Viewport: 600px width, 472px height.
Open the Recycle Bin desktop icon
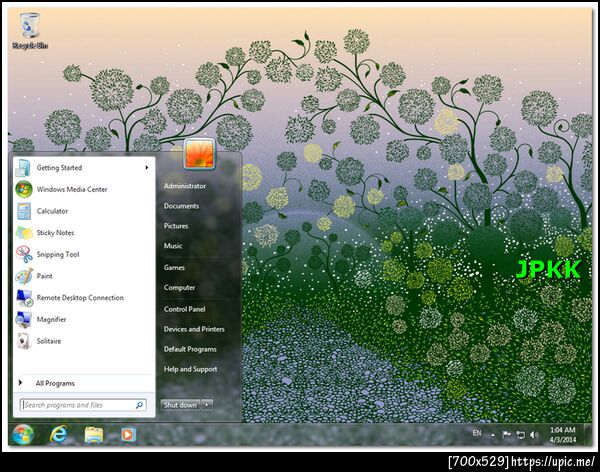[x=30, y=31]
